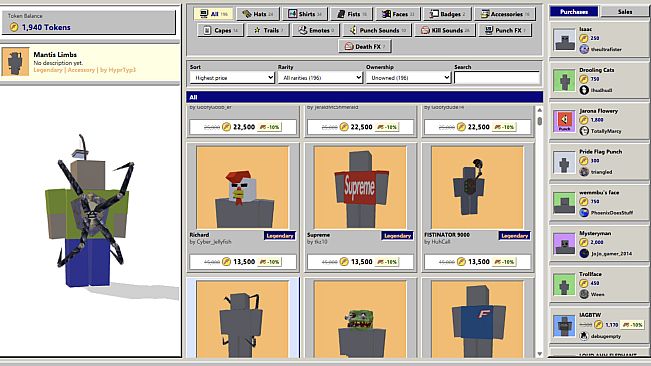This screenshot has height=366, width=651.
Task: Select the Mantis Limbs item thumbnail in grid
Action: coord(242,319)
